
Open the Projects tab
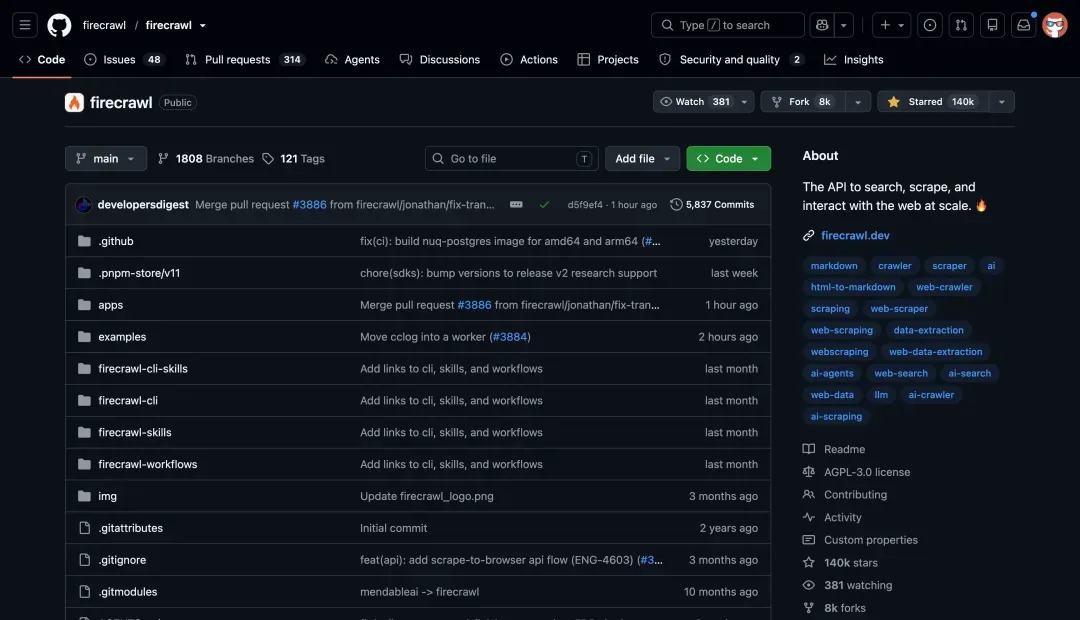(608, 60)
